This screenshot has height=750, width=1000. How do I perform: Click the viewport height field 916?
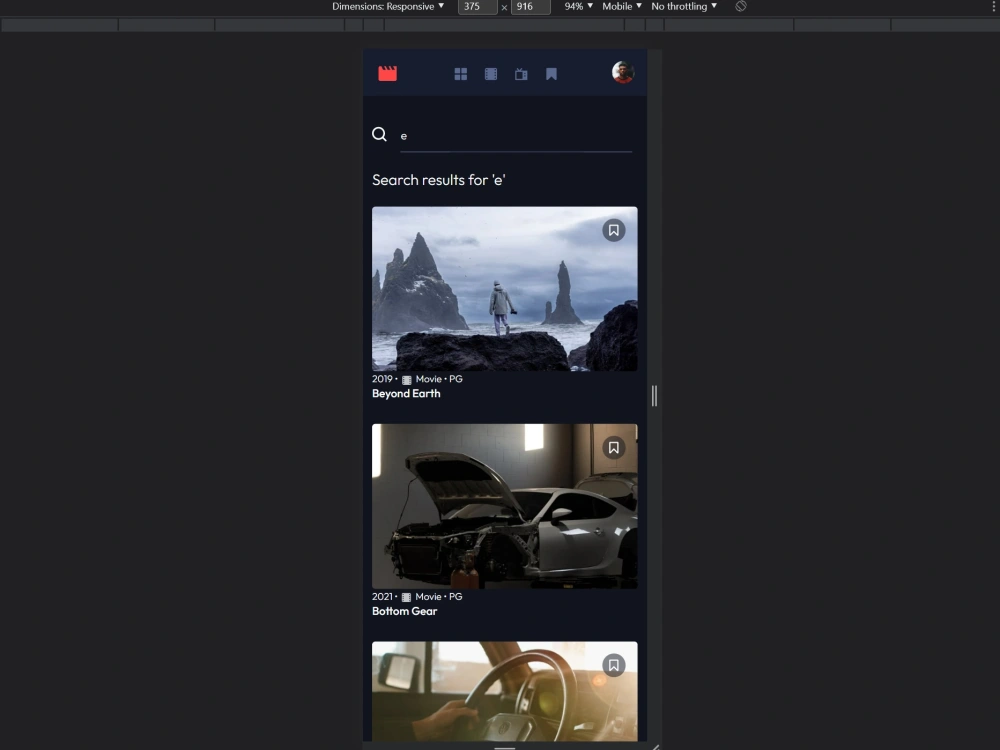pyautogui.click(x=530, y=6)
